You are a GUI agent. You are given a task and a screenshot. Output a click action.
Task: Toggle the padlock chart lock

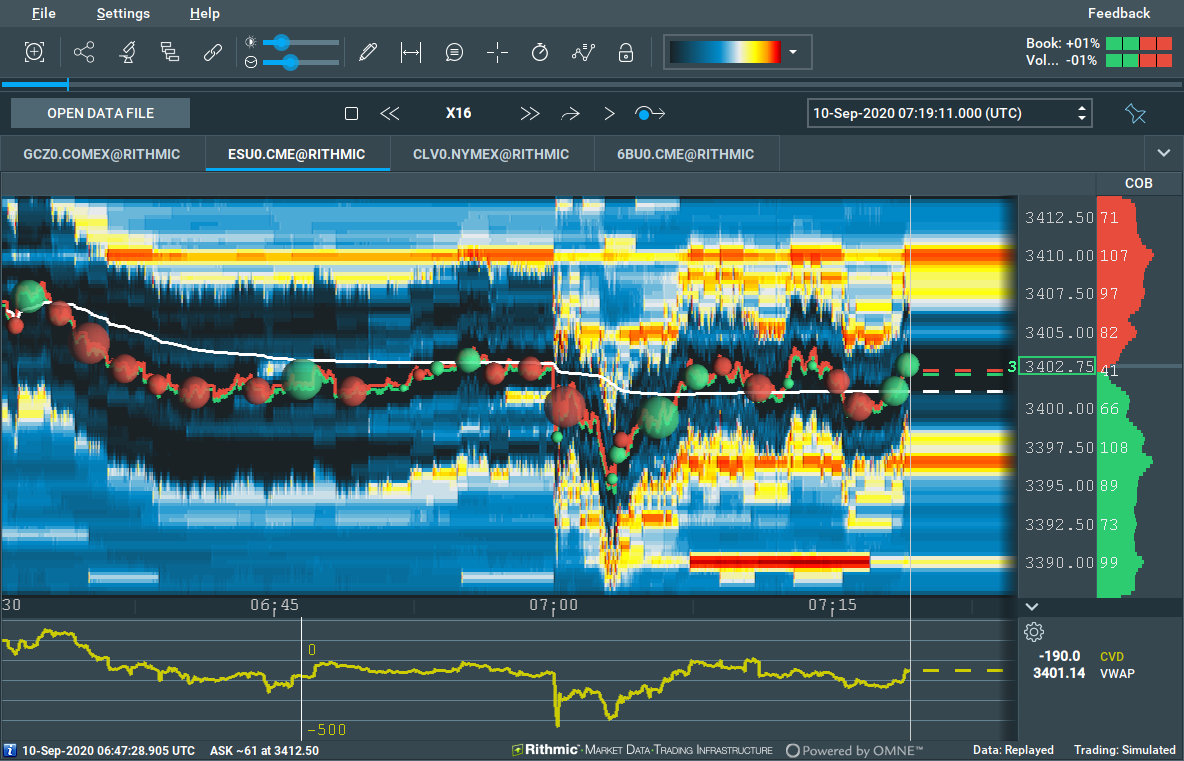click(626, 53)
